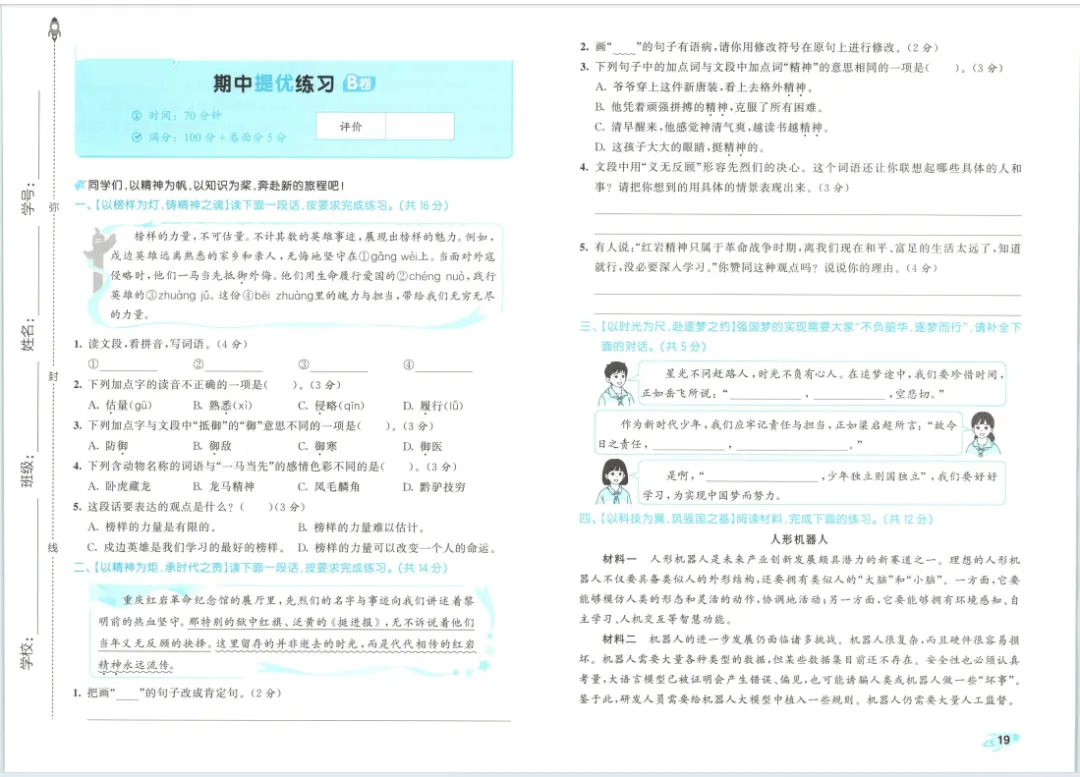Image resolution: width=1080 pixels, height=777 pixels.
Task: Click option D. 御医
Action: tap(423, 446)
